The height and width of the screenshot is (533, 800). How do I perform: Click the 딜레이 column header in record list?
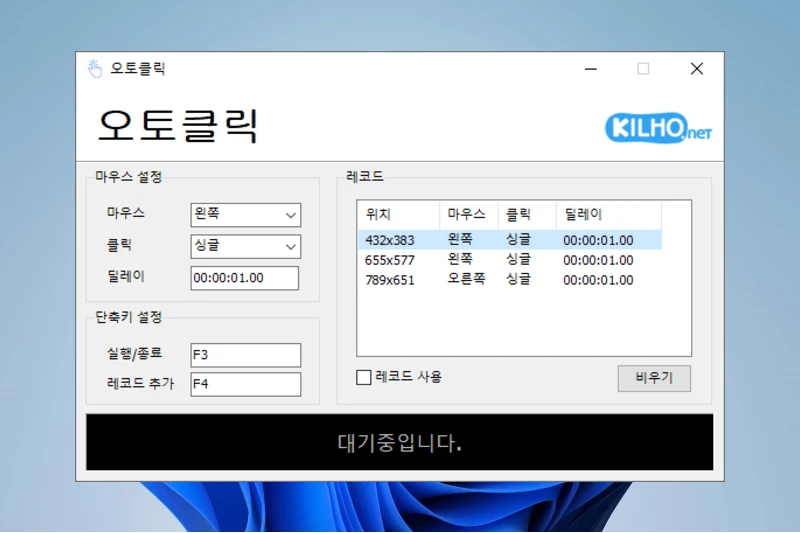(x=609, y=215)
